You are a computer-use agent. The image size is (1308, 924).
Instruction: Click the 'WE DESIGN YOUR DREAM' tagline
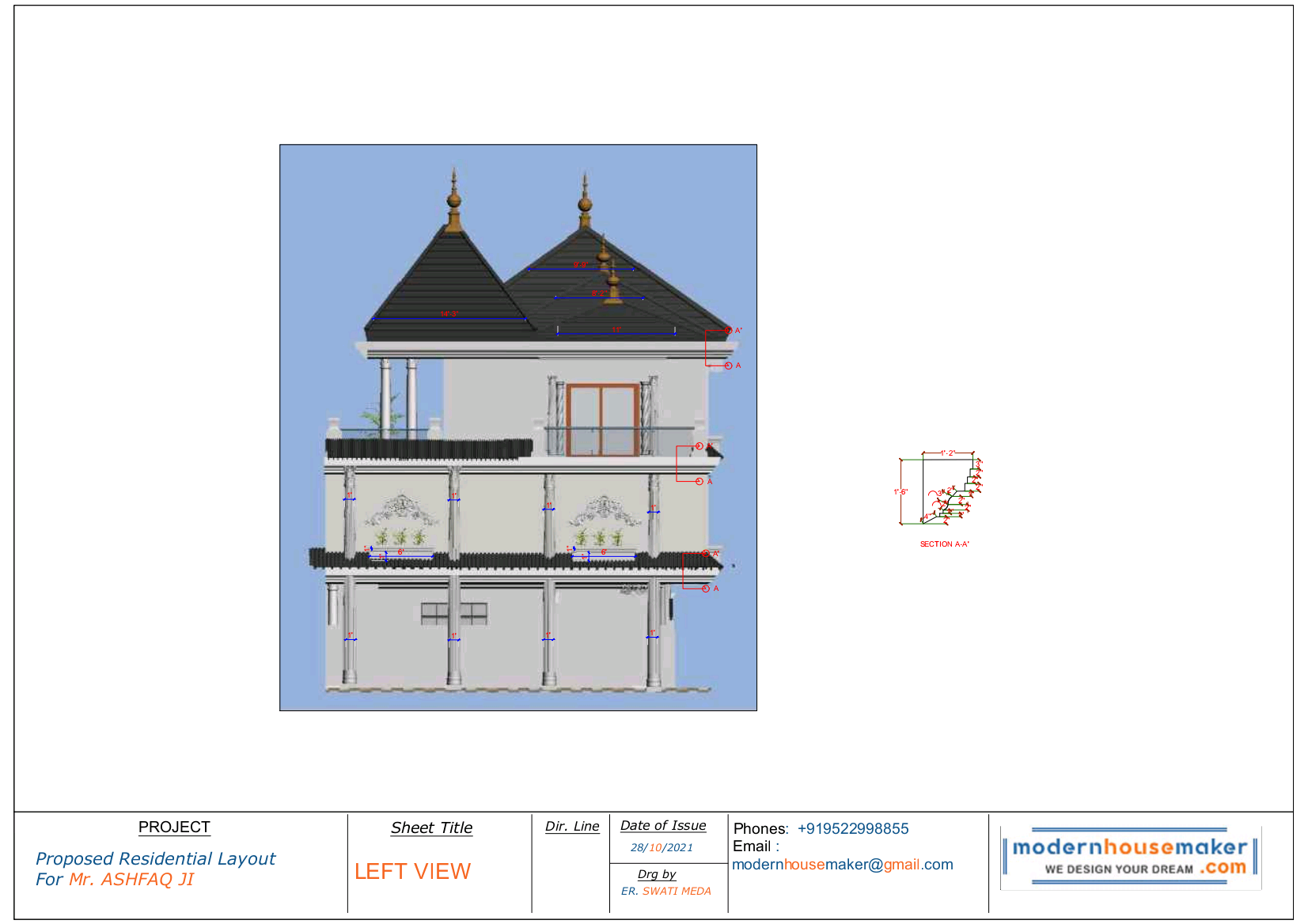pyautogui.click(x=1119, y=869)
